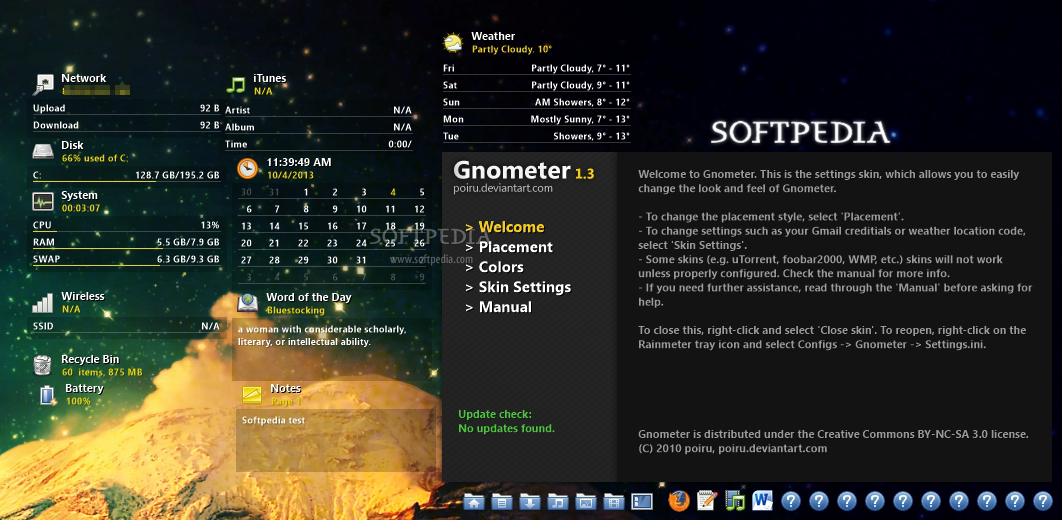This screenshot has width=1062, height=520.
Task: Click the Fri forecast row
Action: tap(536, 68)
